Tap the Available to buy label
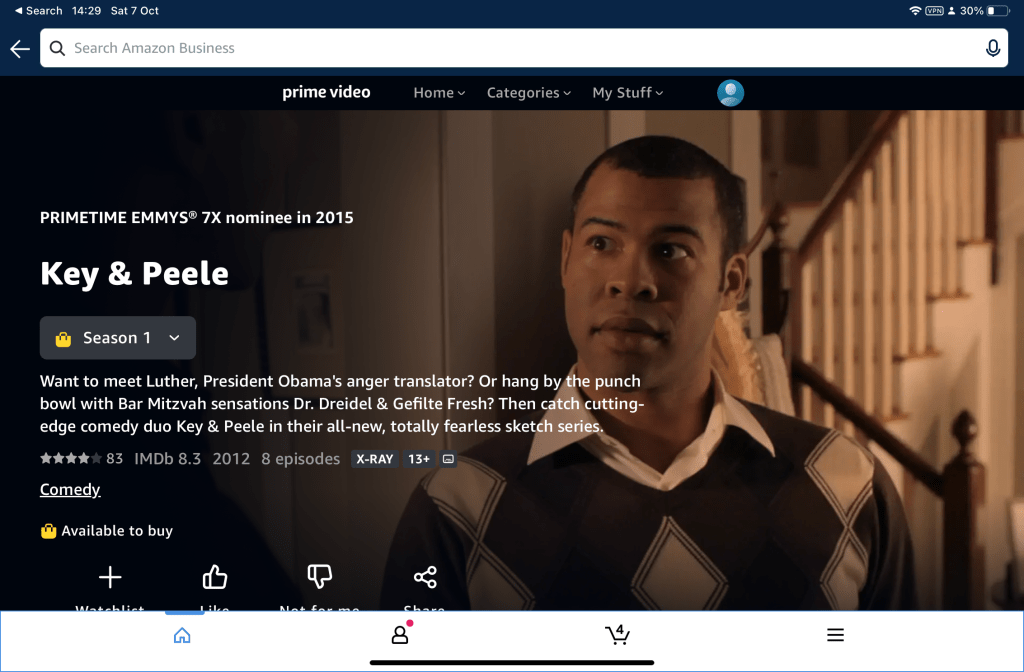The image size is (1024, 672). coord(106,531)
